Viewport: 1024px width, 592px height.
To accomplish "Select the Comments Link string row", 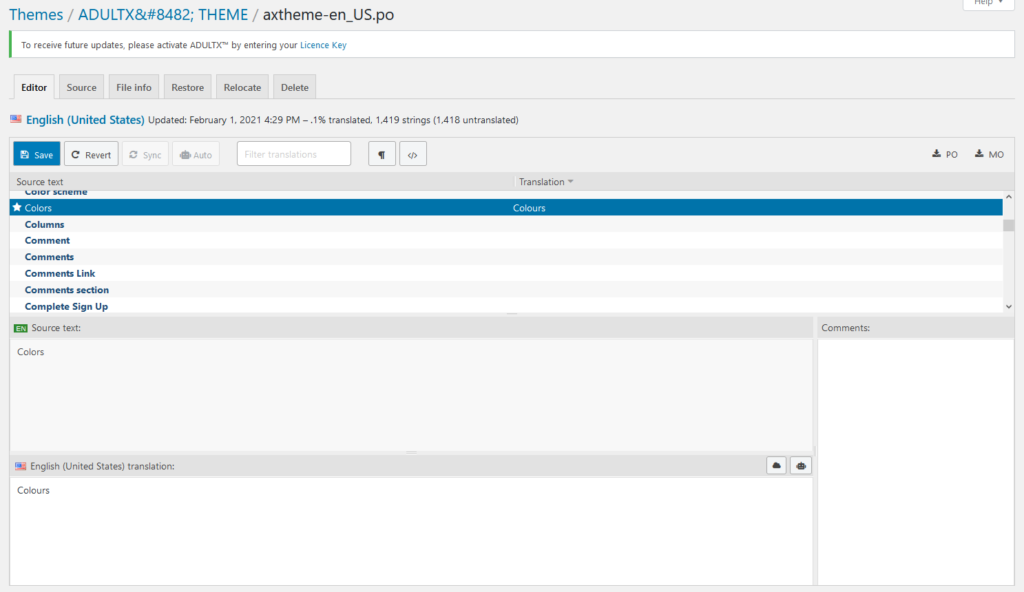I will coord(506,273).
